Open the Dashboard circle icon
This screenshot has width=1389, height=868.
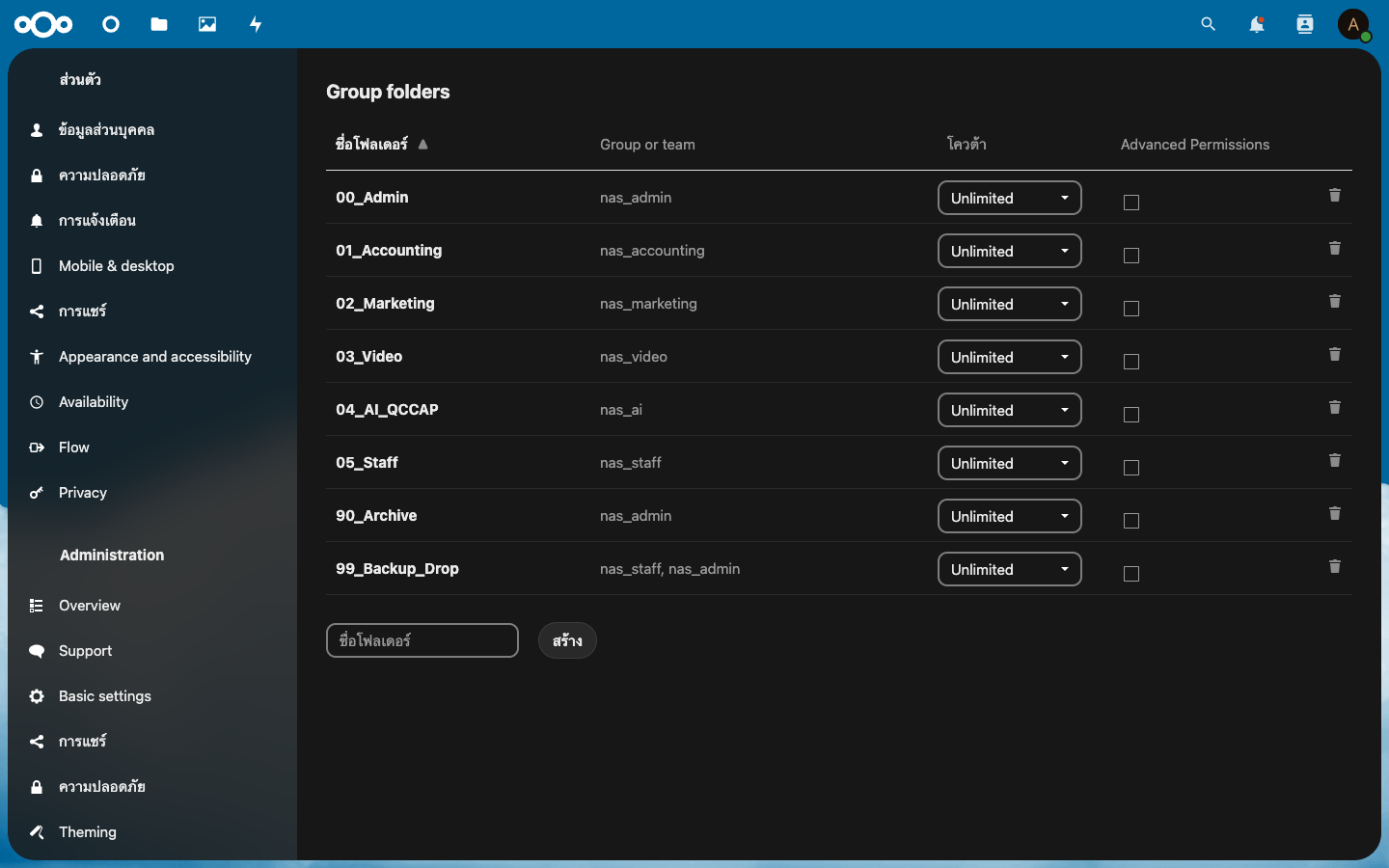click(111, 24)
